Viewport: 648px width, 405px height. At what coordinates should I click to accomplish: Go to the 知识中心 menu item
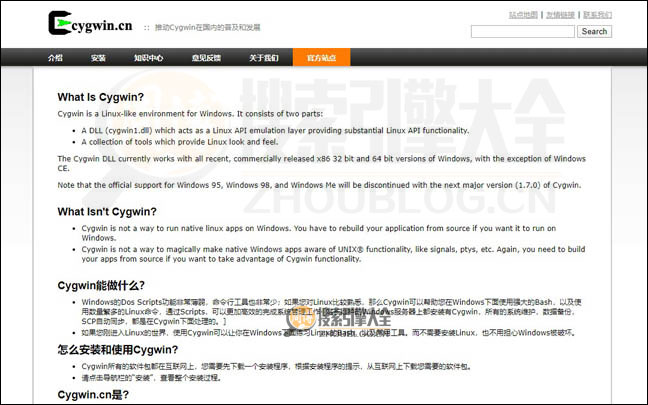tap(148, 58)
